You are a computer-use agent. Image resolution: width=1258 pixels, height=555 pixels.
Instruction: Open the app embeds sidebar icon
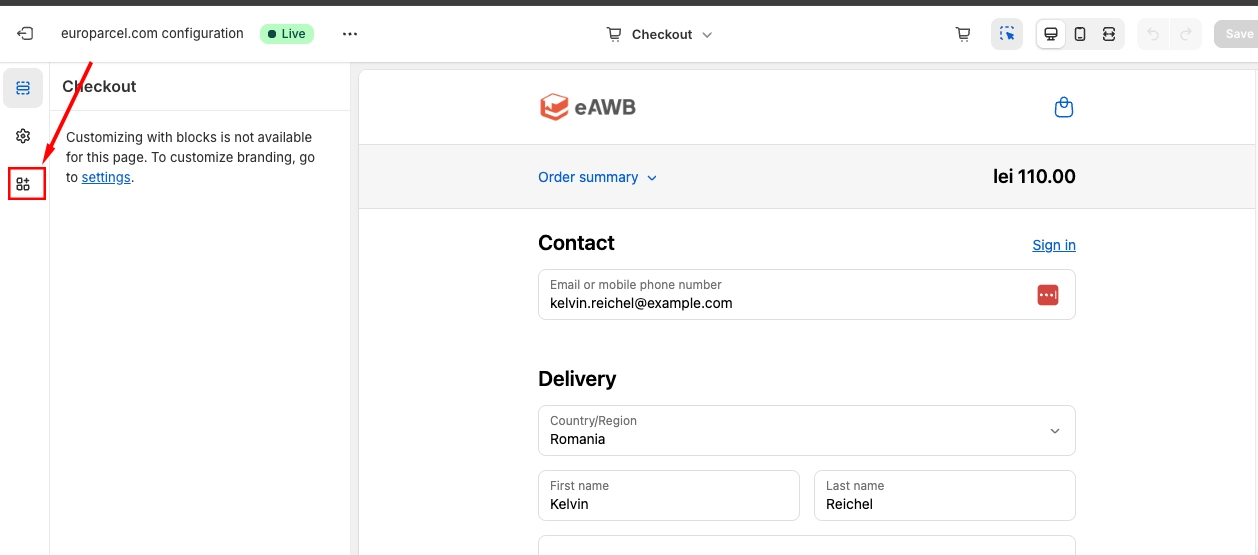pos(23,184)
